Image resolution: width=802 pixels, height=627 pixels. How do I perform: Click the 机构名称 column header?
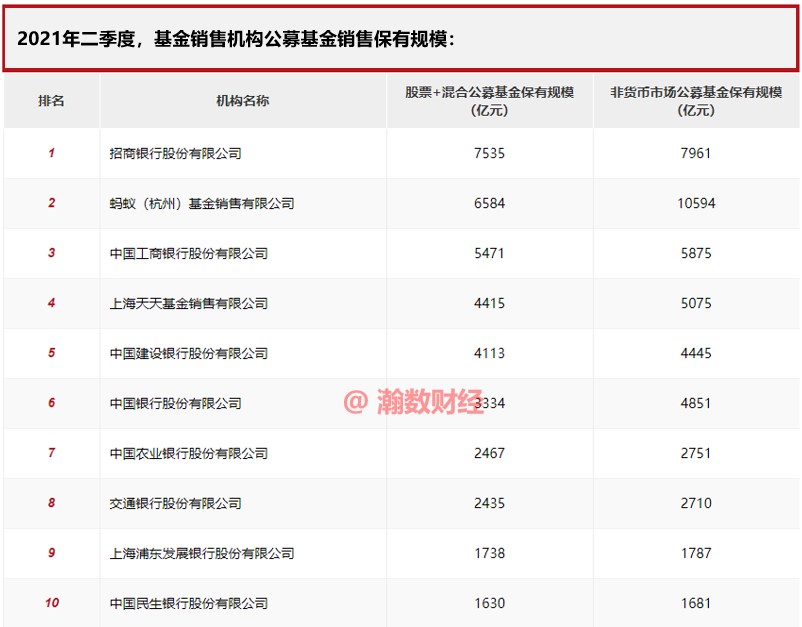click(241, 100)
